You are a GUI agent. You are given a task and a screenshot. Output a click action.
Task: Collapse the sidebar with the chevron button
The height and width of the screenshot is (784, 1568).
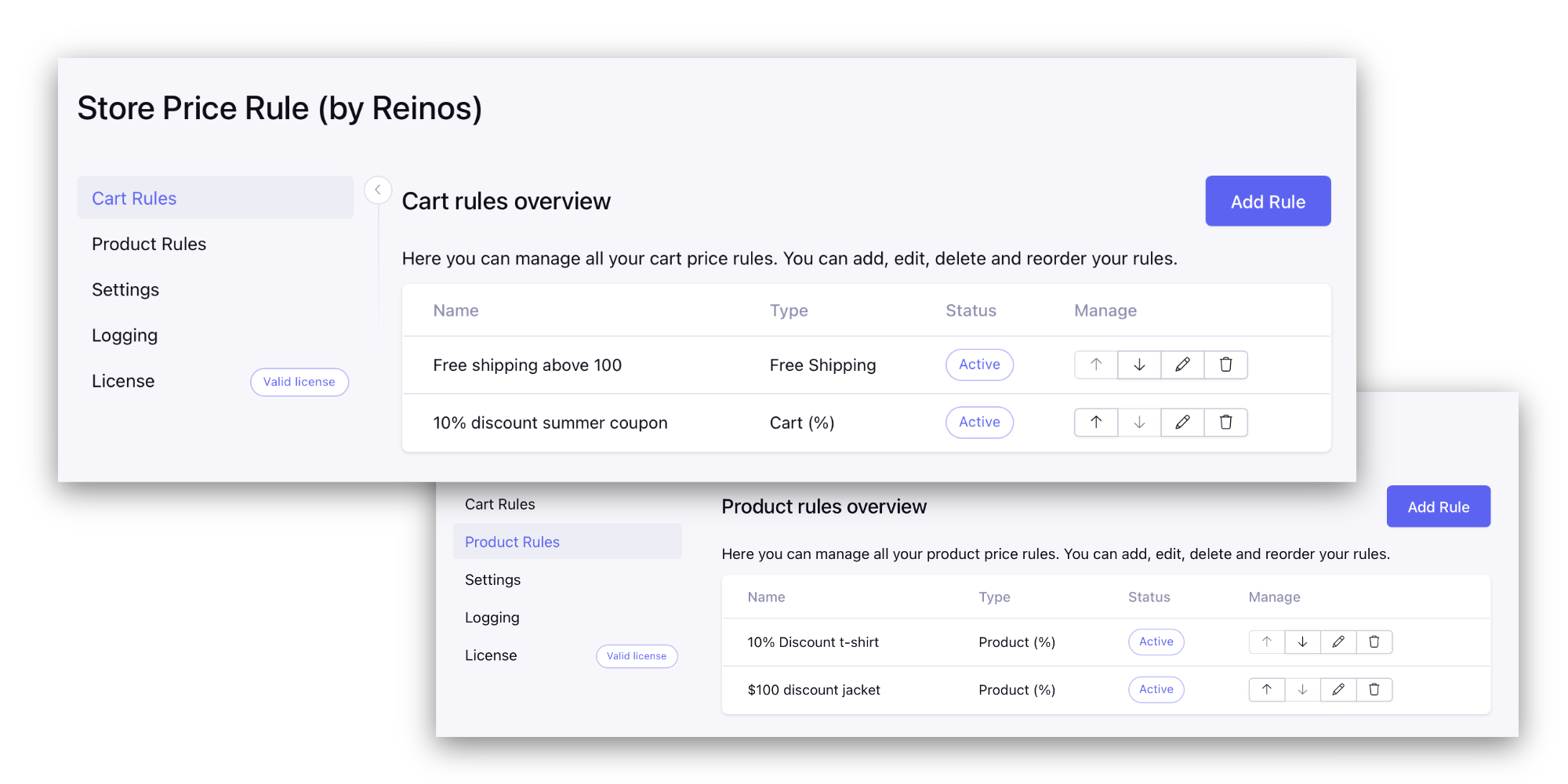(378, 190)
